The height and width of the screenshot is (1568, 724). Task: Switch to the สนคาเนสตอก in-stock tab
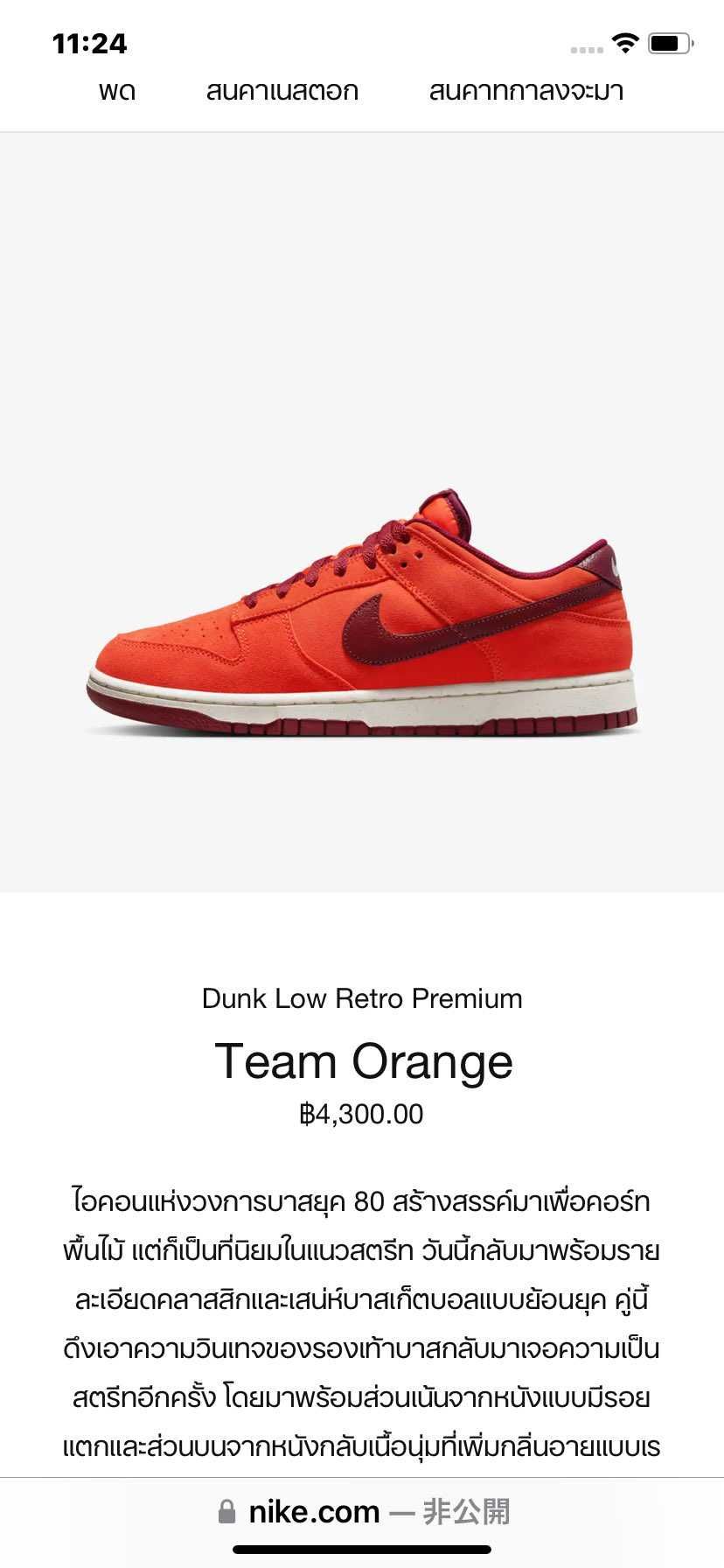(x=282, y=91)
